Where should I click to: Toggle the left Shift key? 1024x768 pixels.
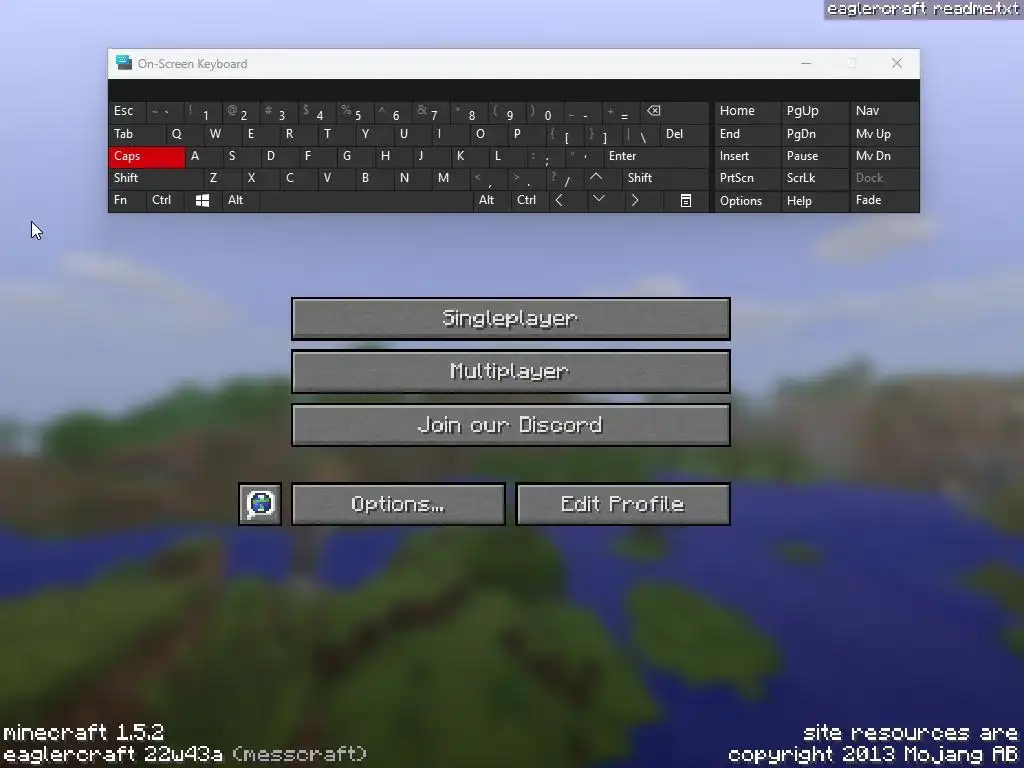(x=157, y=178)
